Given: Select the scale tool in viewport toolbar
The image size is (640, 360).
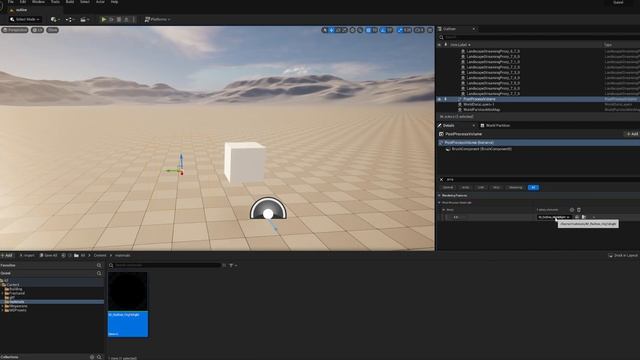Looking at the screenshot, I should (345, 30).
